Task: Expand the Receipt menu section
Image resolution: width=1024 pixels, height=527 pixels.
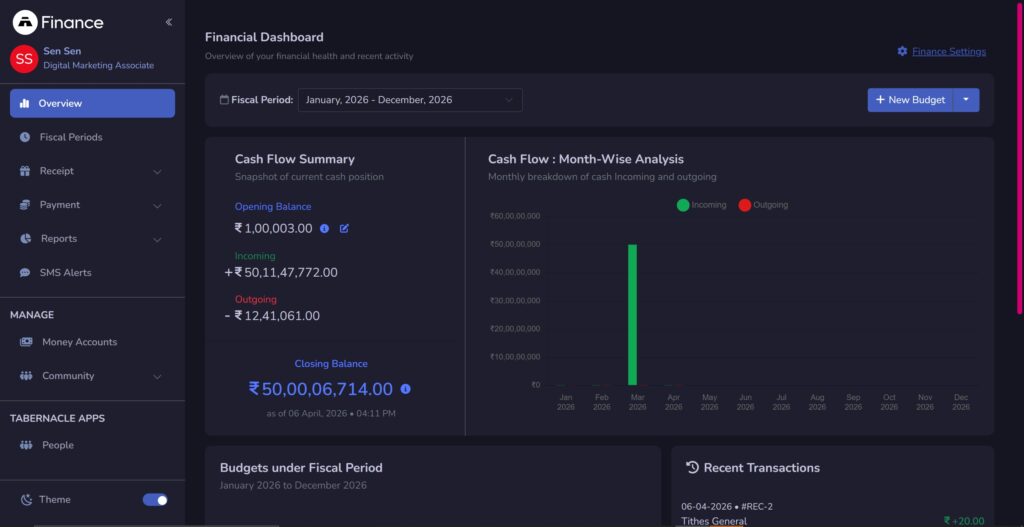Action: point(92,171)
